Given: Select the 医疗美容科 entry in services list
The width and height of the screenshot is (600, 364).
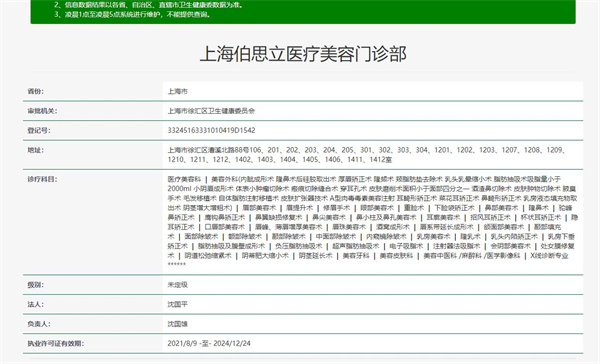Looking at the screenshot, I should (x=184, y=179).
